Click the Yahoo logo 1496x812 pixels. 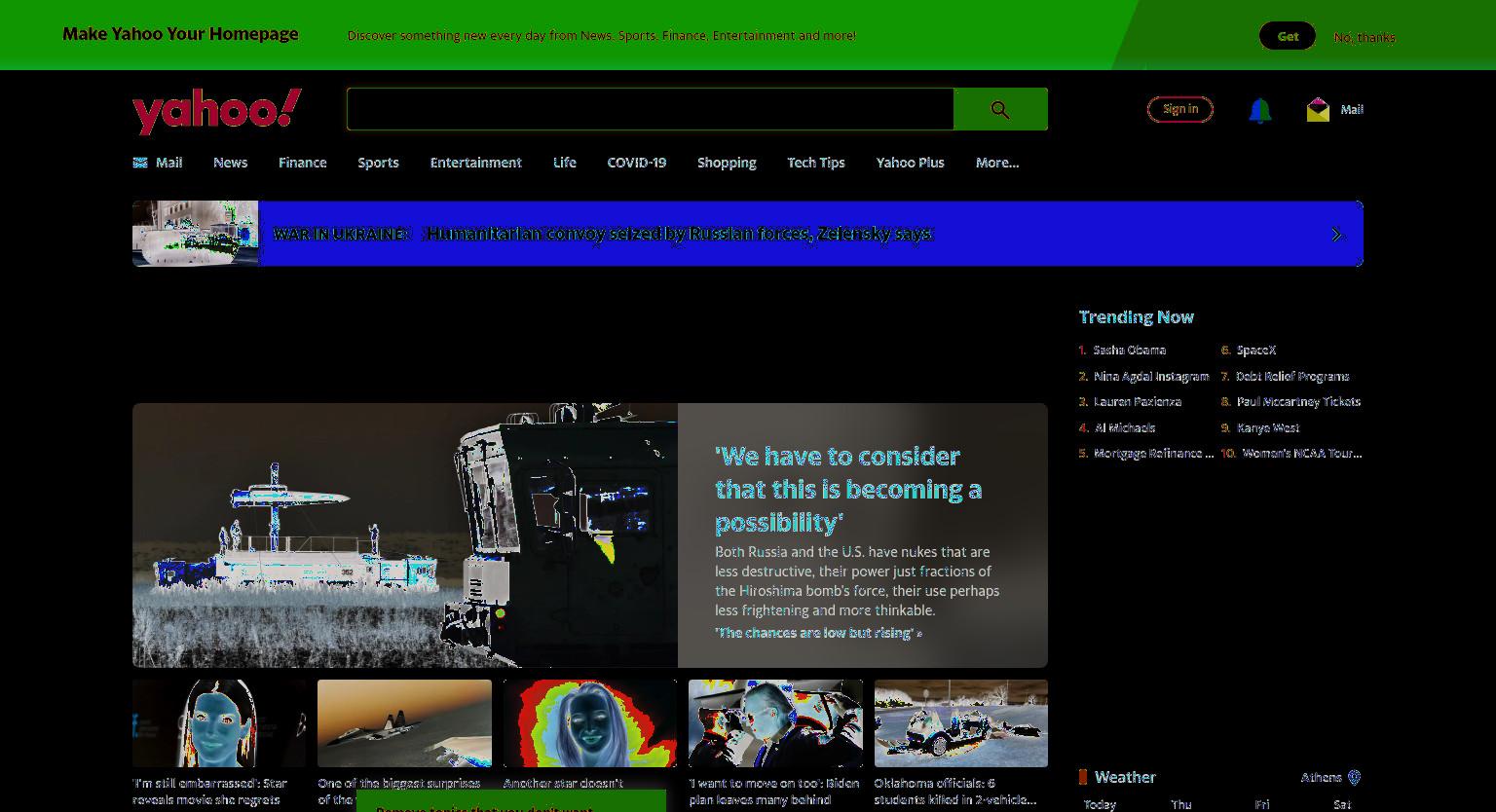pos(217,111)
